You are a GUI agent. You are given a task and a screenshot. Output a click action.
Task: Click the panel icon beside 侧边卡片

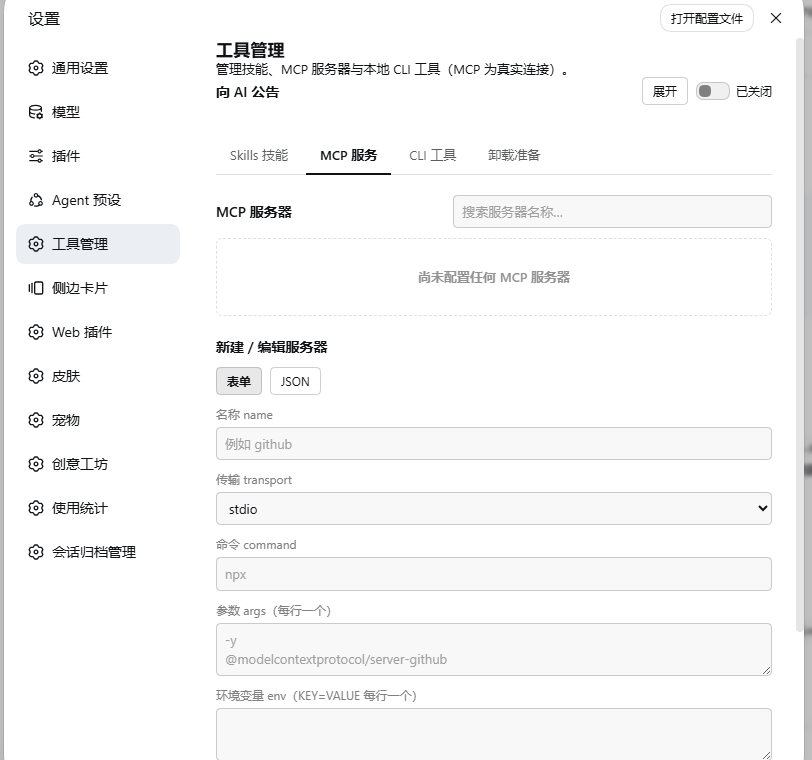tap(36, 288)
